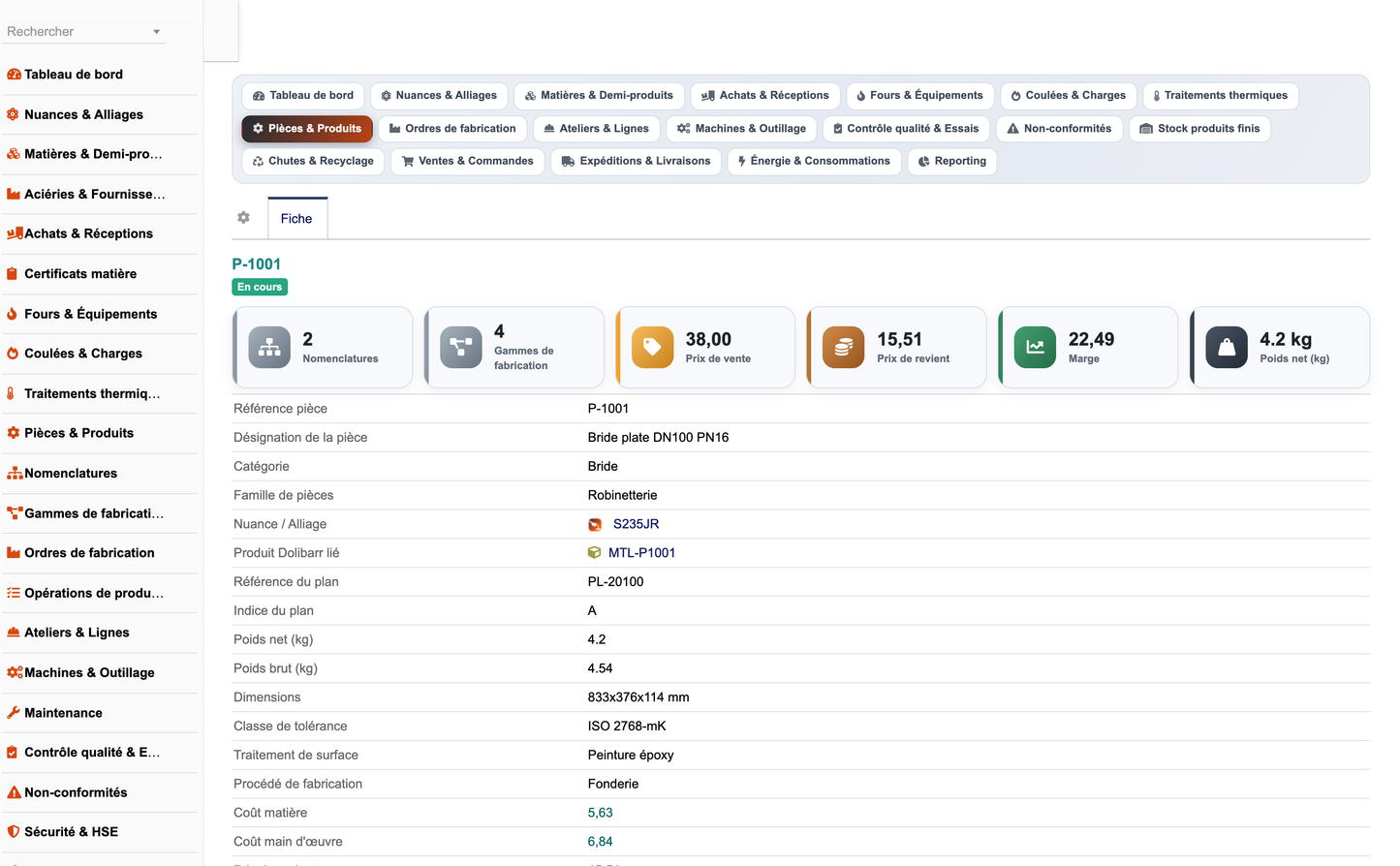Open Chutes & Recyclage tab
Screen dimensions: 1400x866
click(313, 162)
